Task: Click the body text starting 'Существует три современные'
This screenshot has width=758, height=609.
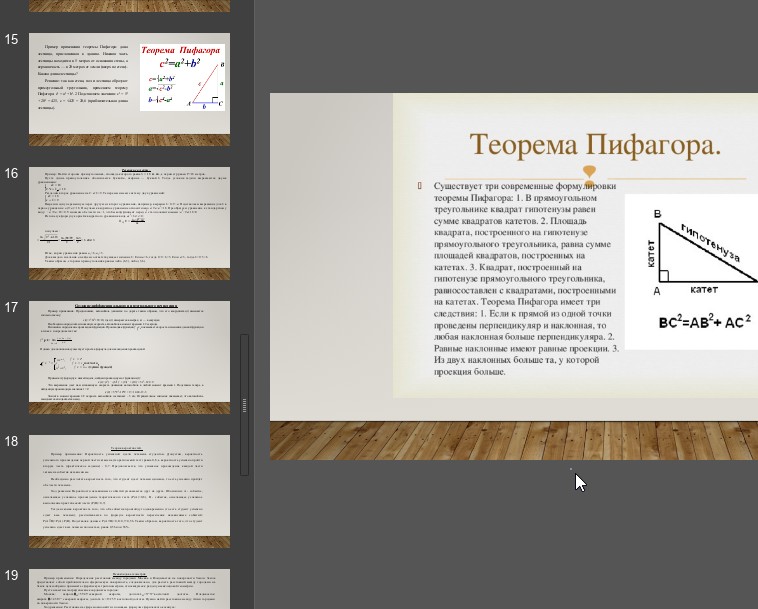Action: (526, 278)
